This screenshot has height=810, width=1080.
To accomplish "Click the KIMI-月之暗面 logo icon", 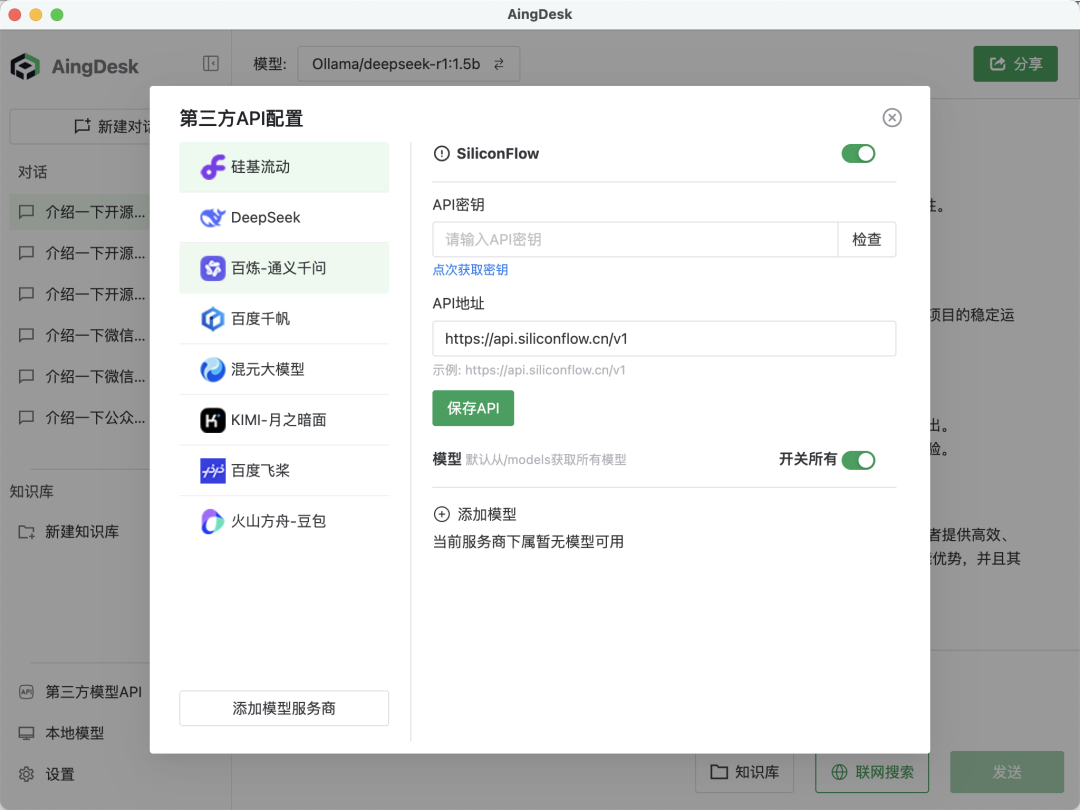I will (213, 420).
